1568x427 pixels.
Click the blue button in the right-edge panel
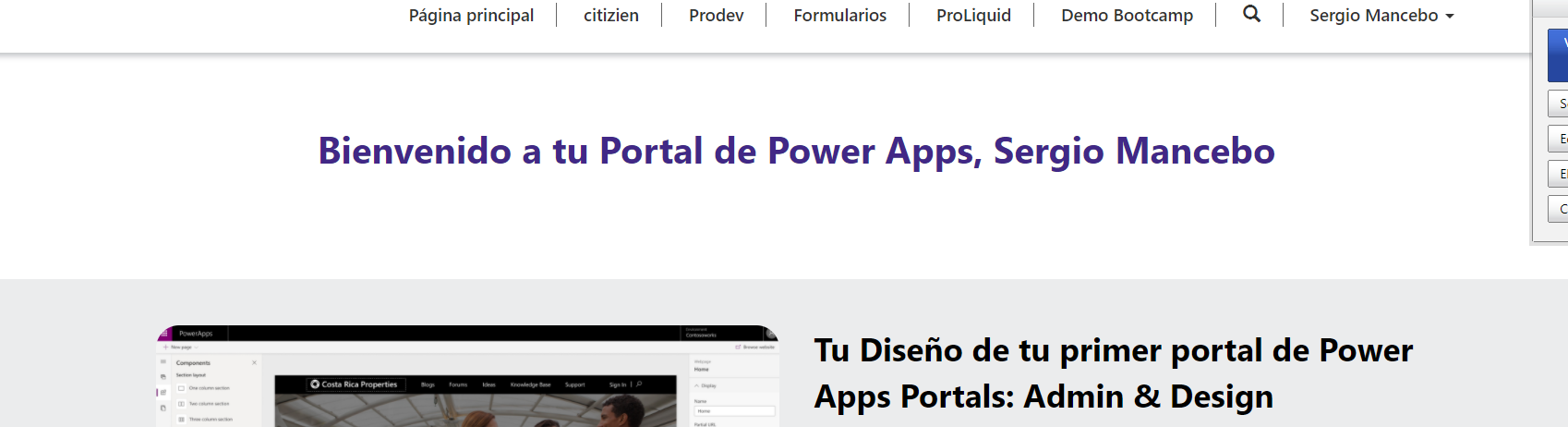1558,55
